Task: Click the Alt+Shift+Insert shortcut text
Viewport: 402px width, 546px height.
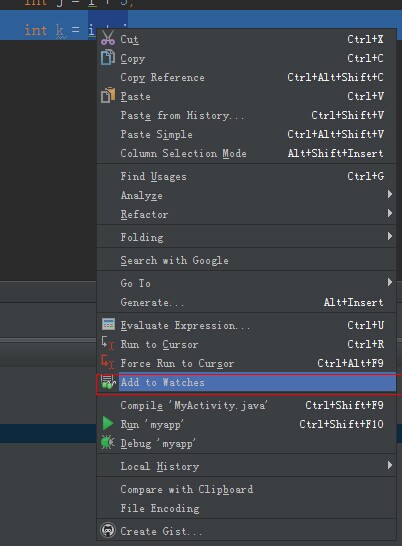Action: click(x=335, y=153)
